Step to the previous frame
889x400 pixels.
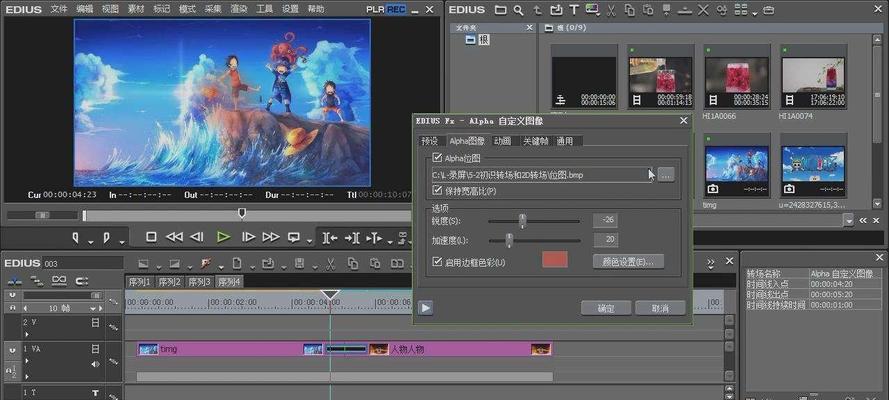tap(197, 237)
